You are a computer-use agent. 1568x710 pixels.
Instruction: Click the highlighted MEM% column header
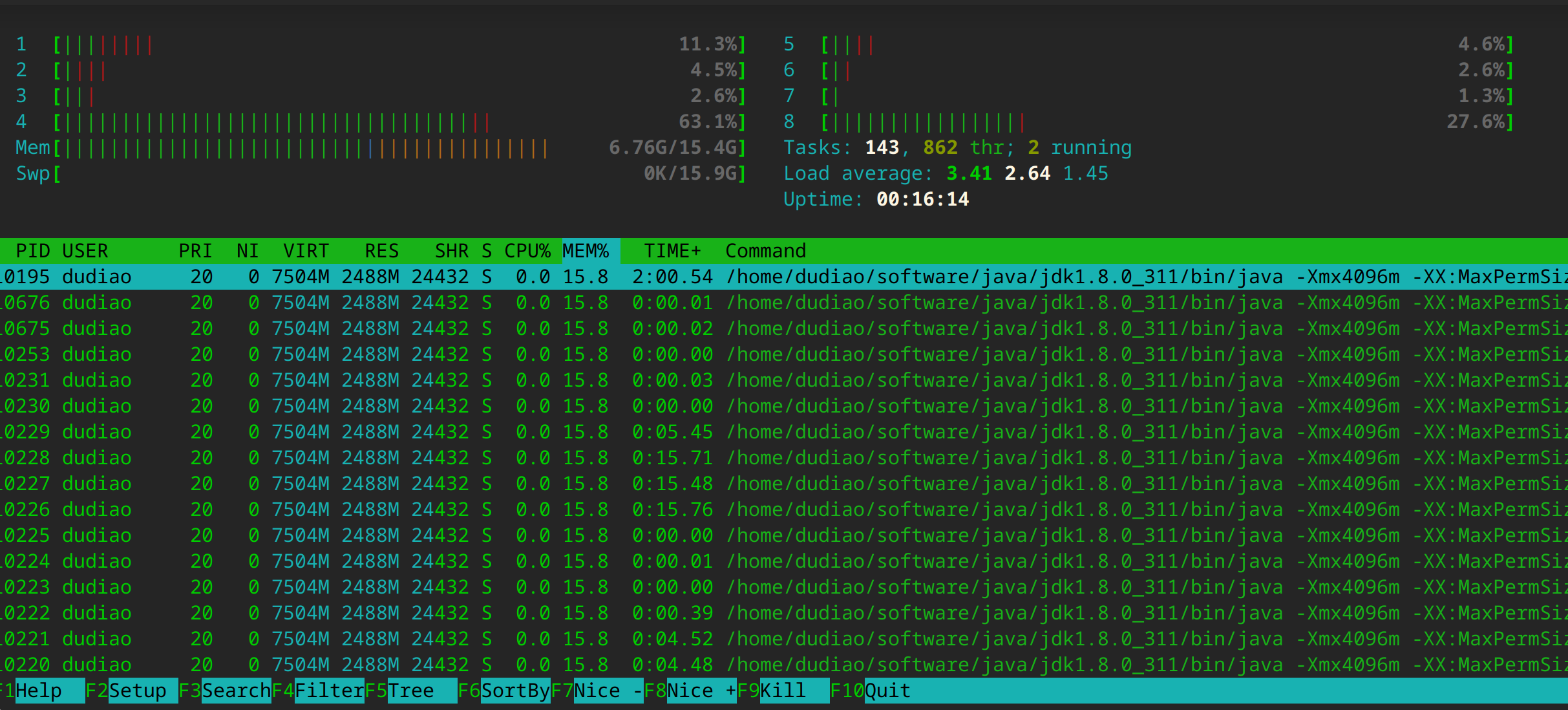tap(586, 251)
